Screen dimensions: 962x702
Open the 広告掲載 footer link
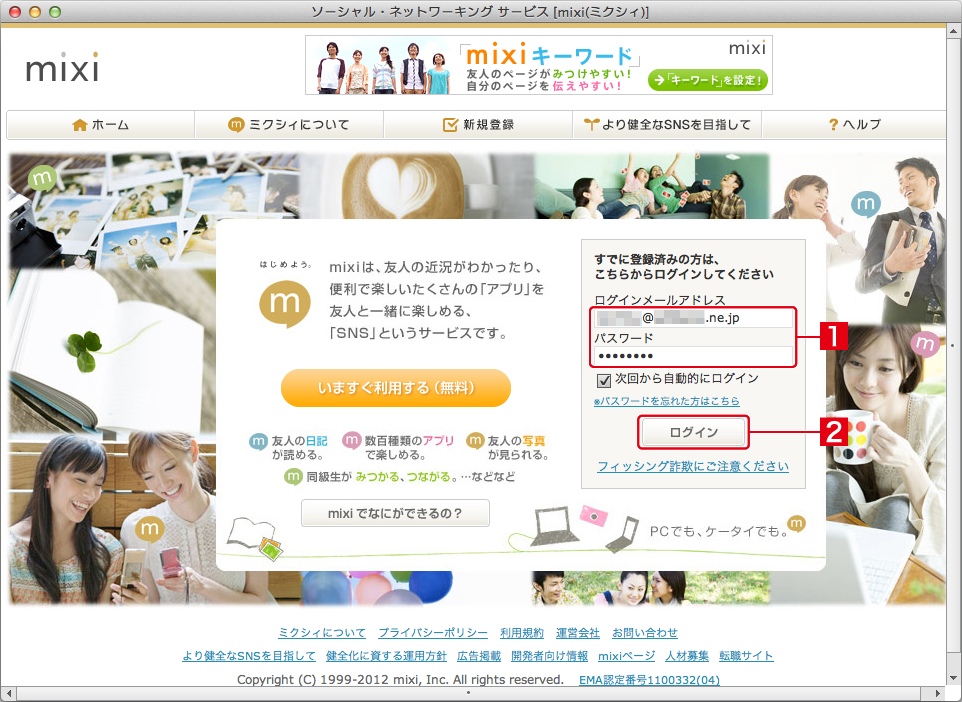[479, 656]
